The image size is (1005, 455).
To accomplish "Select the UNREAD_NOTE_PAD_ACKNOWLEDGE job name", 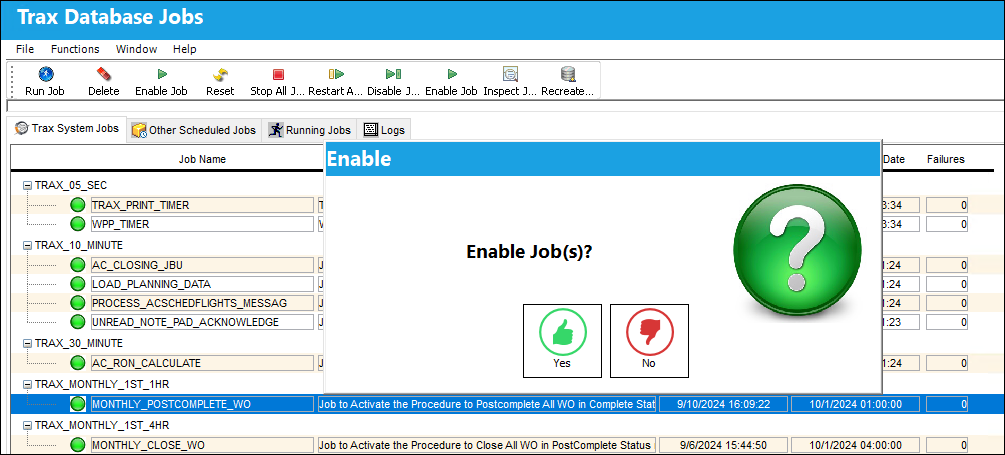I will [203, 322].
